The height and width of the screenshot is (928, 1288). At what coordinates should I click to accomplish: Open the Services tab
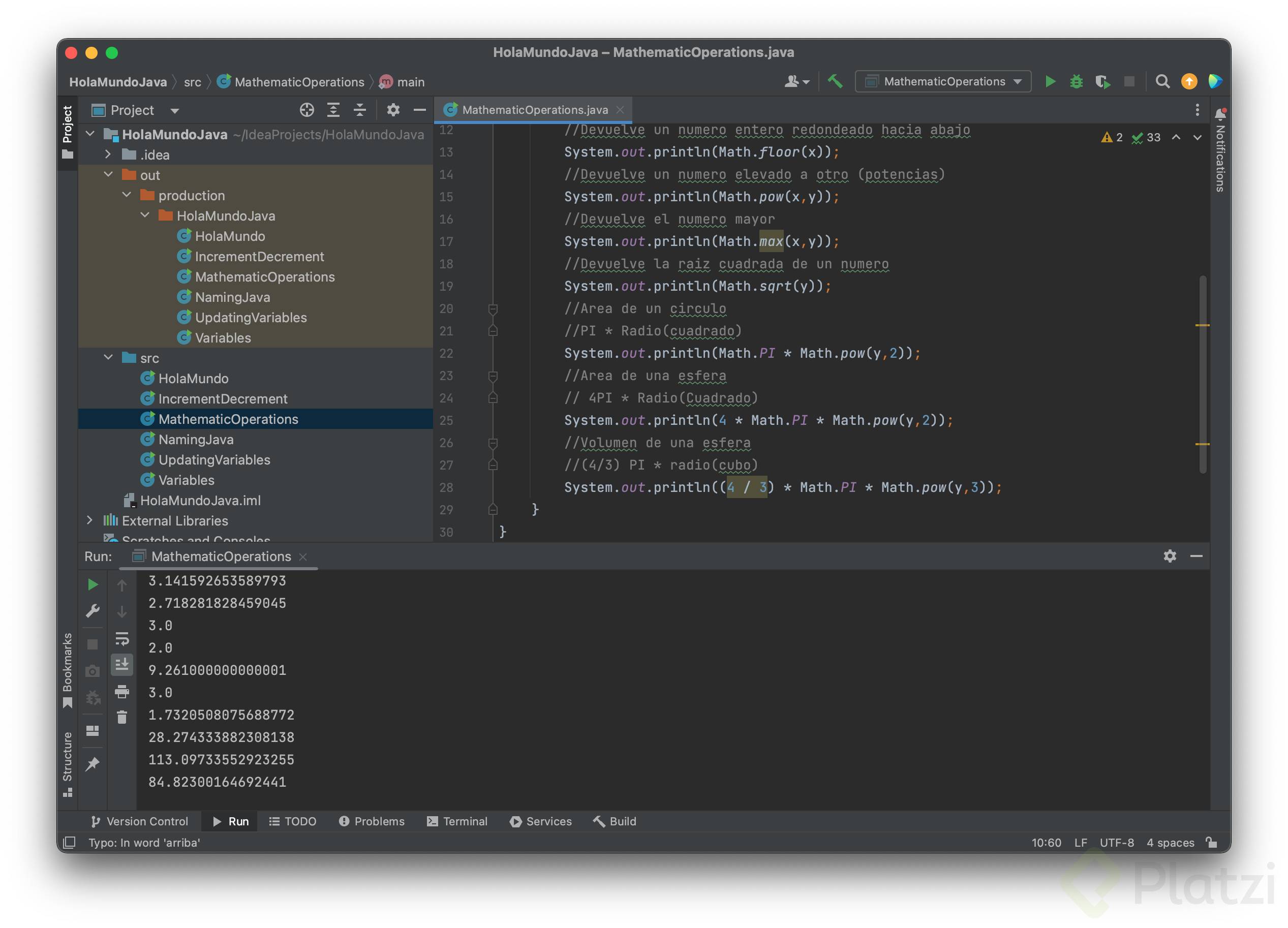[541, 821]
